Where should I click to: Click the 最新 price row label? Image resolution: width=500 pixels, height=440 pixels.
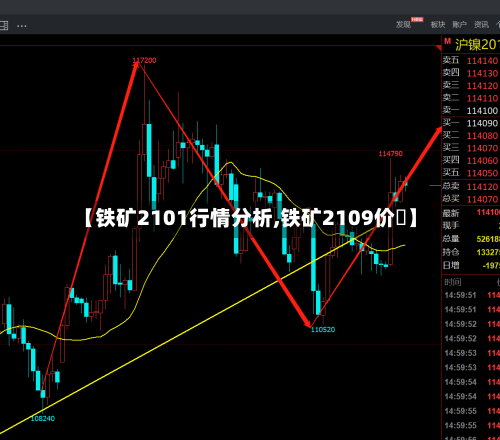coord(451,213)
